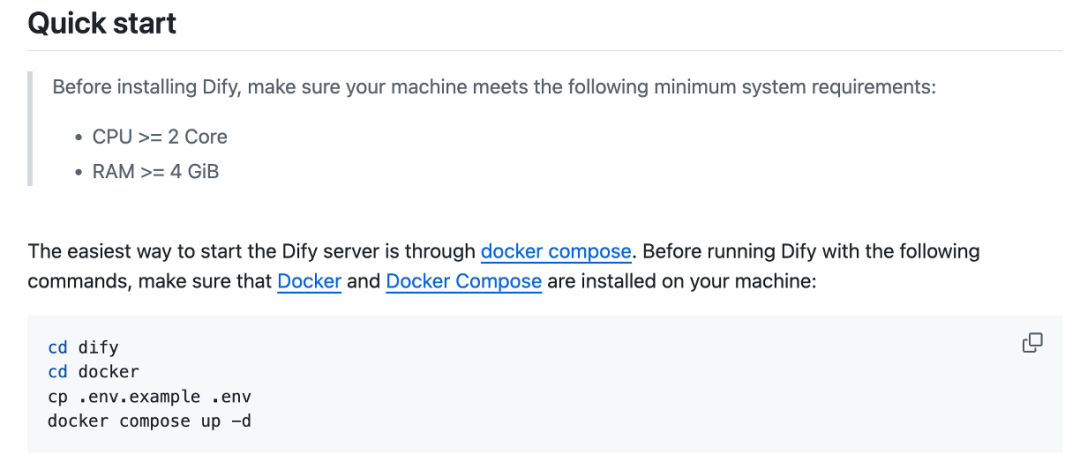This screenshot has width=1080, height=469.
Task: Follow the Docker installation link
Action: point(309,282)
